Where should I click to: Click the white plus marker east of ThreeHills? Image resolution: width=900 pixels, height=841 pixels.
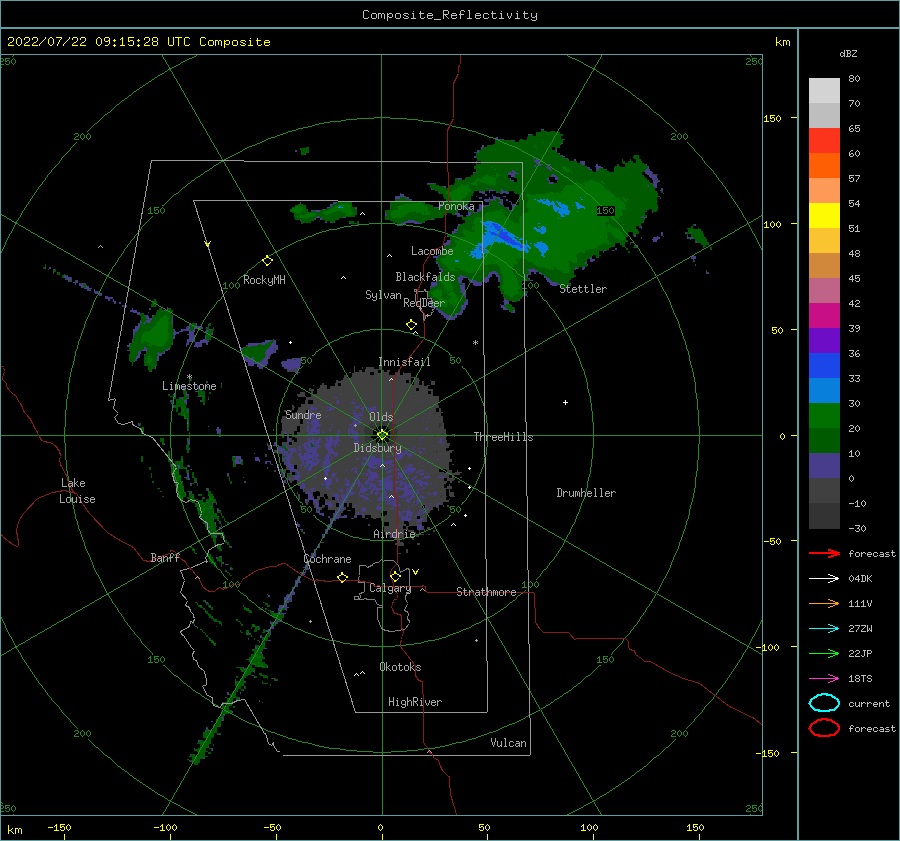(x=565, y=402)
